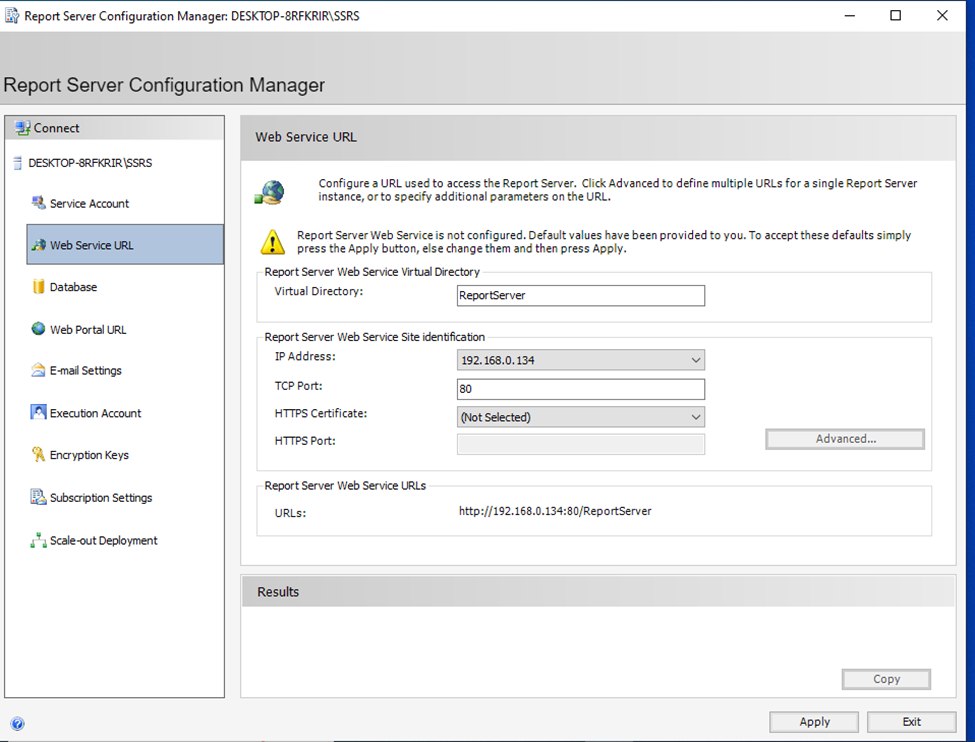Go to Subscription Settings
The height and width of the screenshot is (742, 975).
pyautogui.click(x=101, y=498)
